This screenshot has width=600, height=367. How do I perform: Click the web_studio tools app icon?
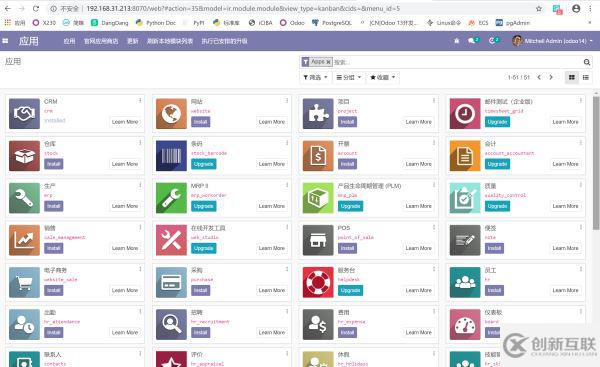pyautogui.click(x=171, y=240)
